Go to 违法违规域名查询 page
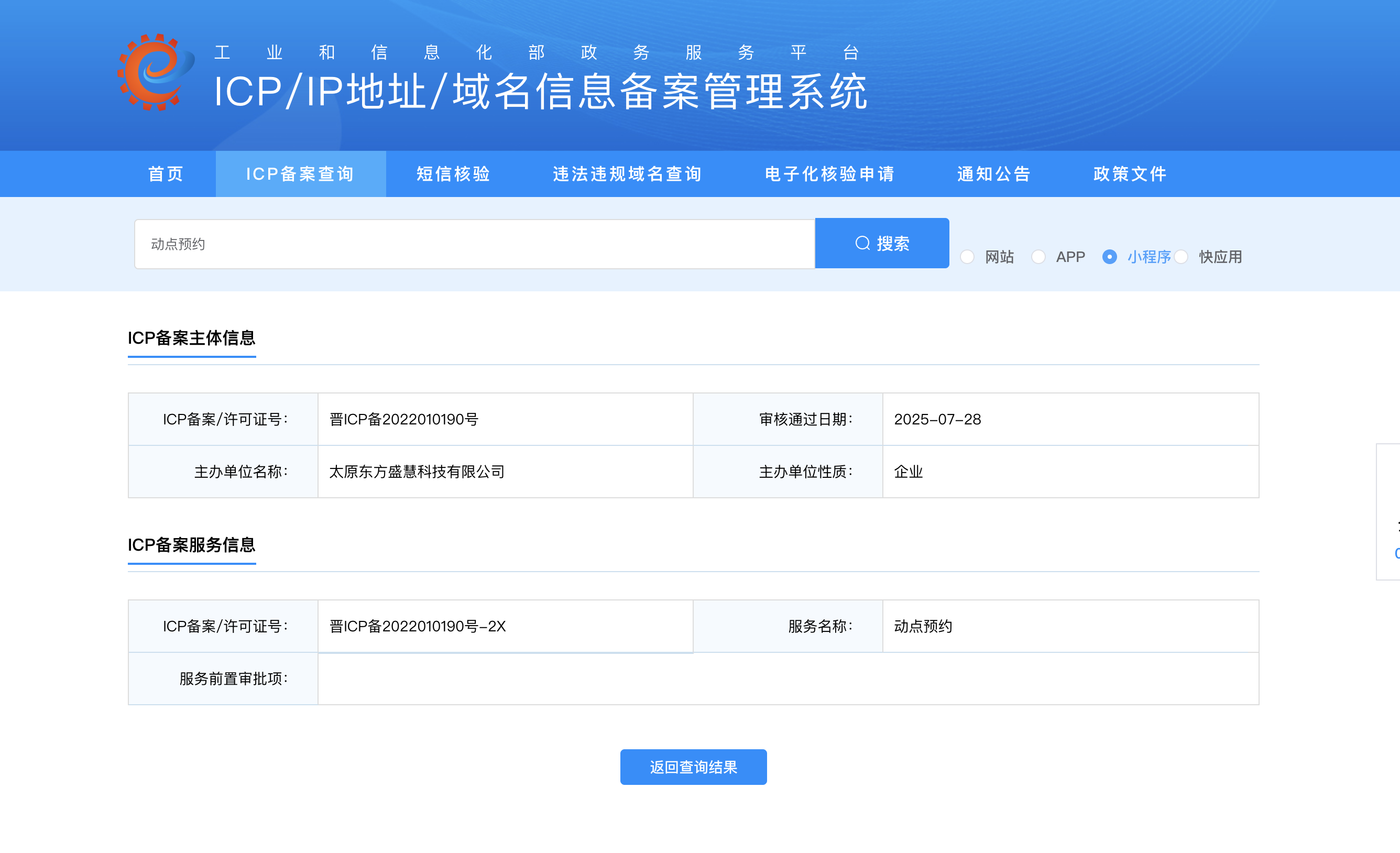1400x853 pixels. coord(627,174)
